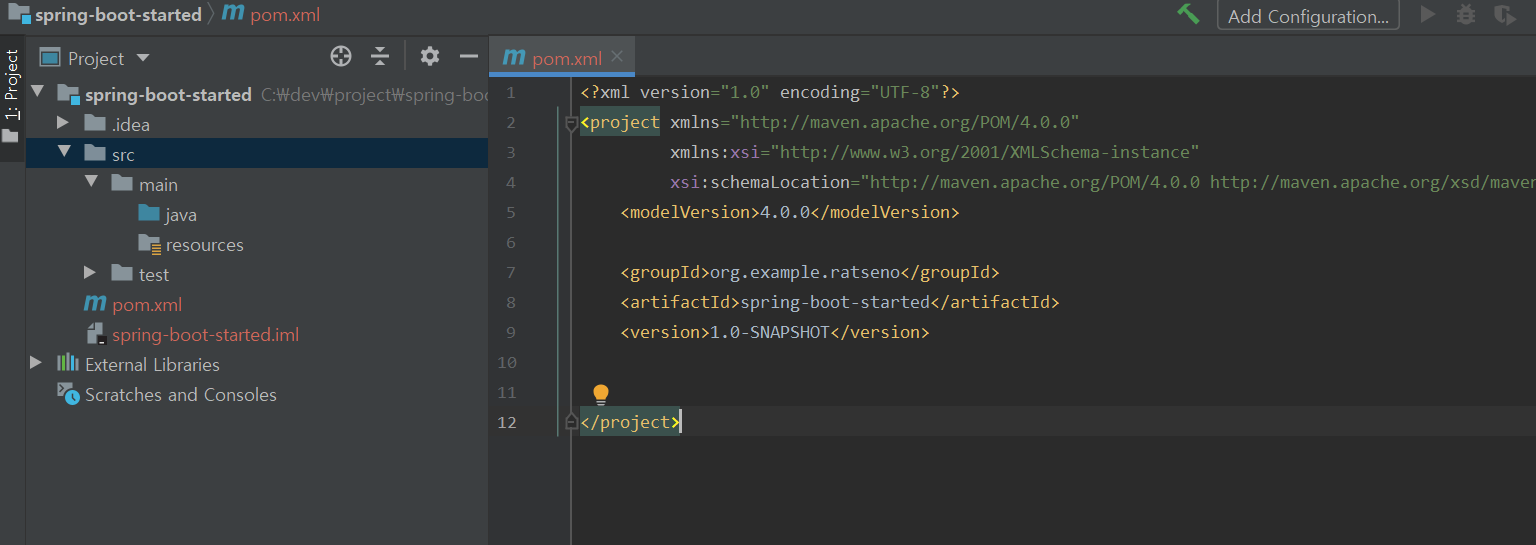The image size is (1536, 545).
Task: Click the Run with Coverage icon
Action: (x=1504, y=15)
